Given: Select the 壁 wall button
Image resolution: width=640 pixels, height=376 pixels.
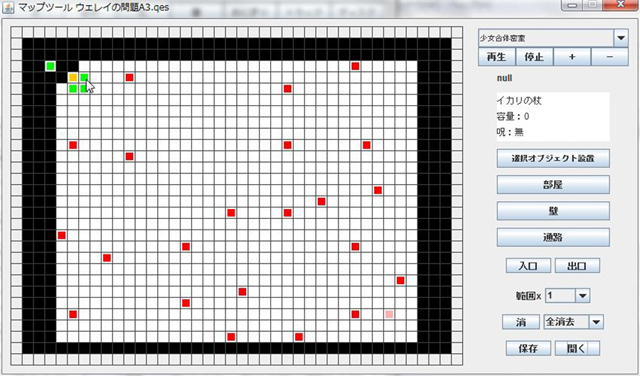Looking at the screenshot, I should point(553,211).
